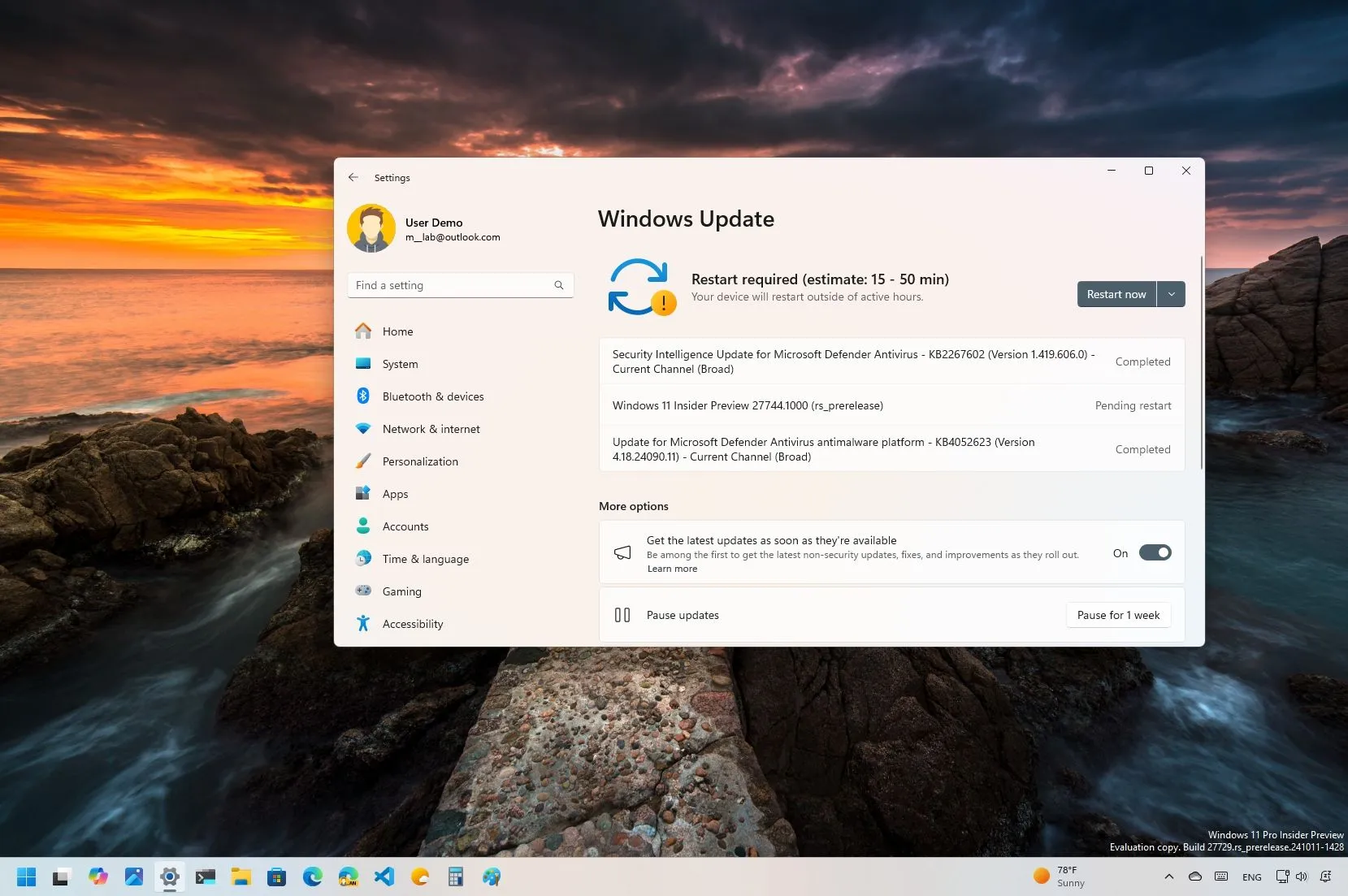Click the Windows Update page scrollbar
This screenshot has width=1348, height=896.
click(1201, 363)
